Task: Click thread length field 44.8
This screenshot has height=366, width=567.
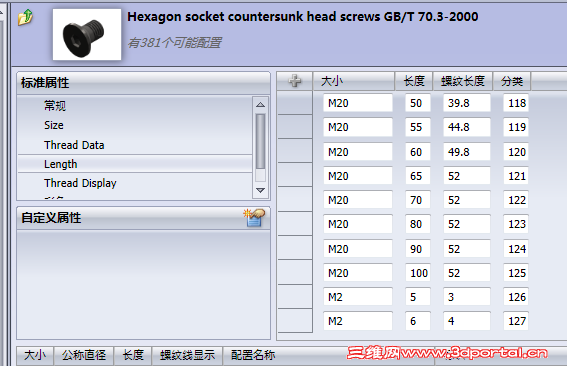Action: (x=467, y=127)
